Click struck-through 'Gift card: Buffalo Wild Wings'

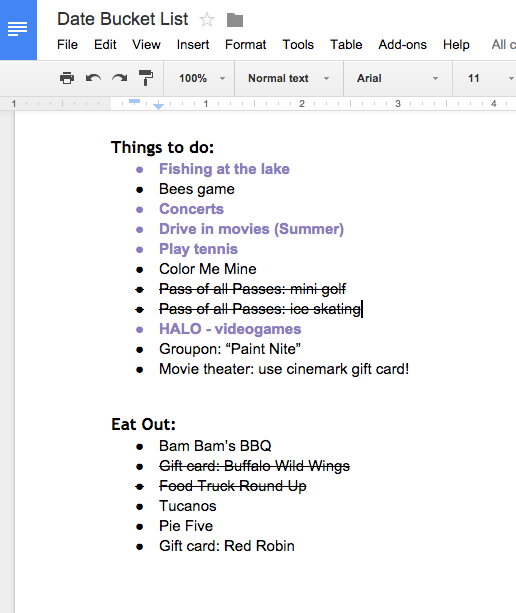point(254,466)
